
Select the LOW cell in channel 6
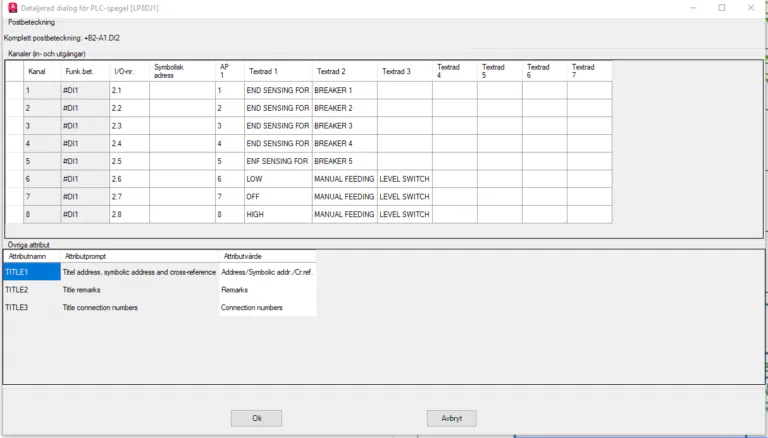[x=277, y=179]
